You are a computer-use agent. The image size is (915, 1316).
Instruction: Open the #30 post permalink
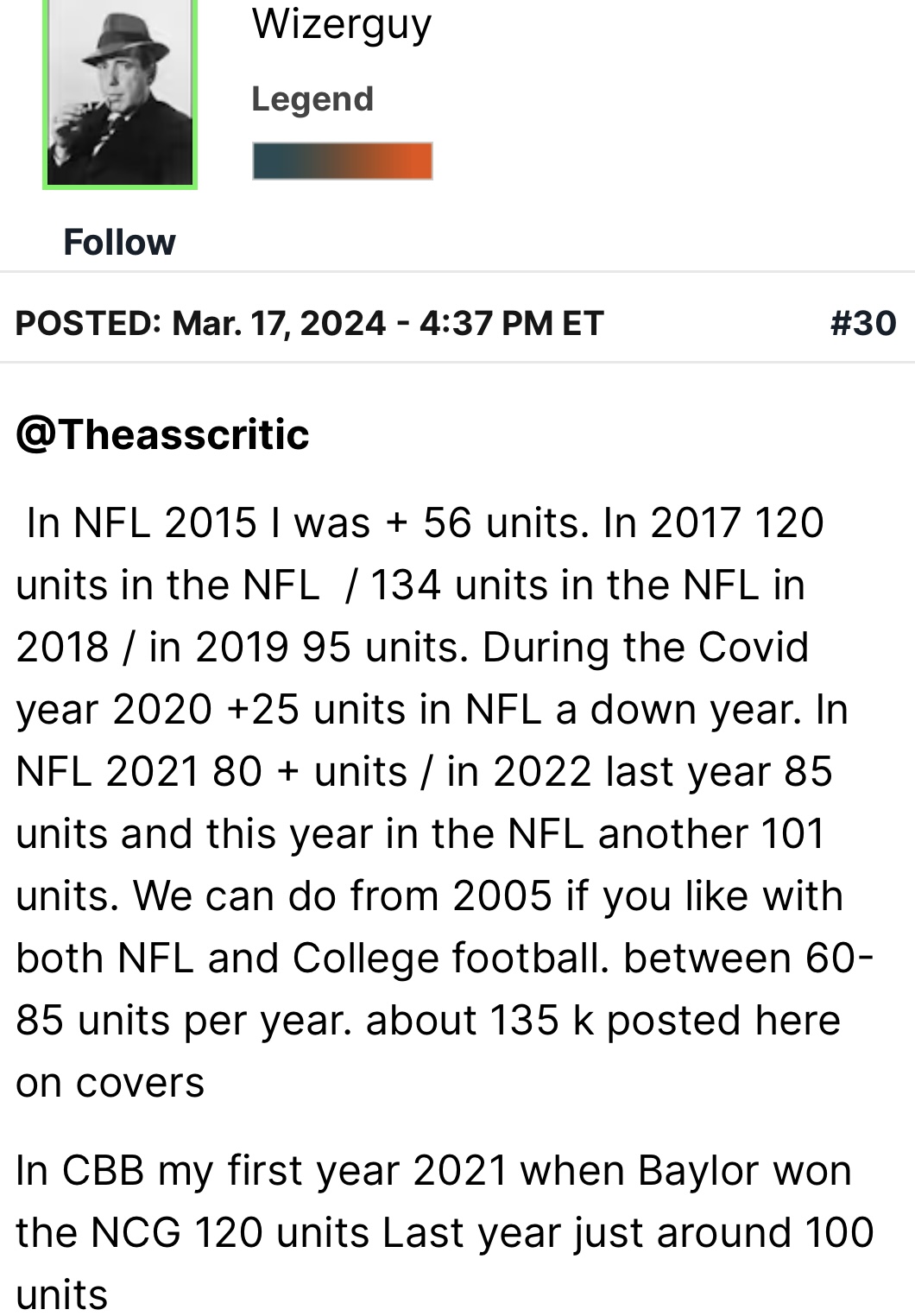862,323
